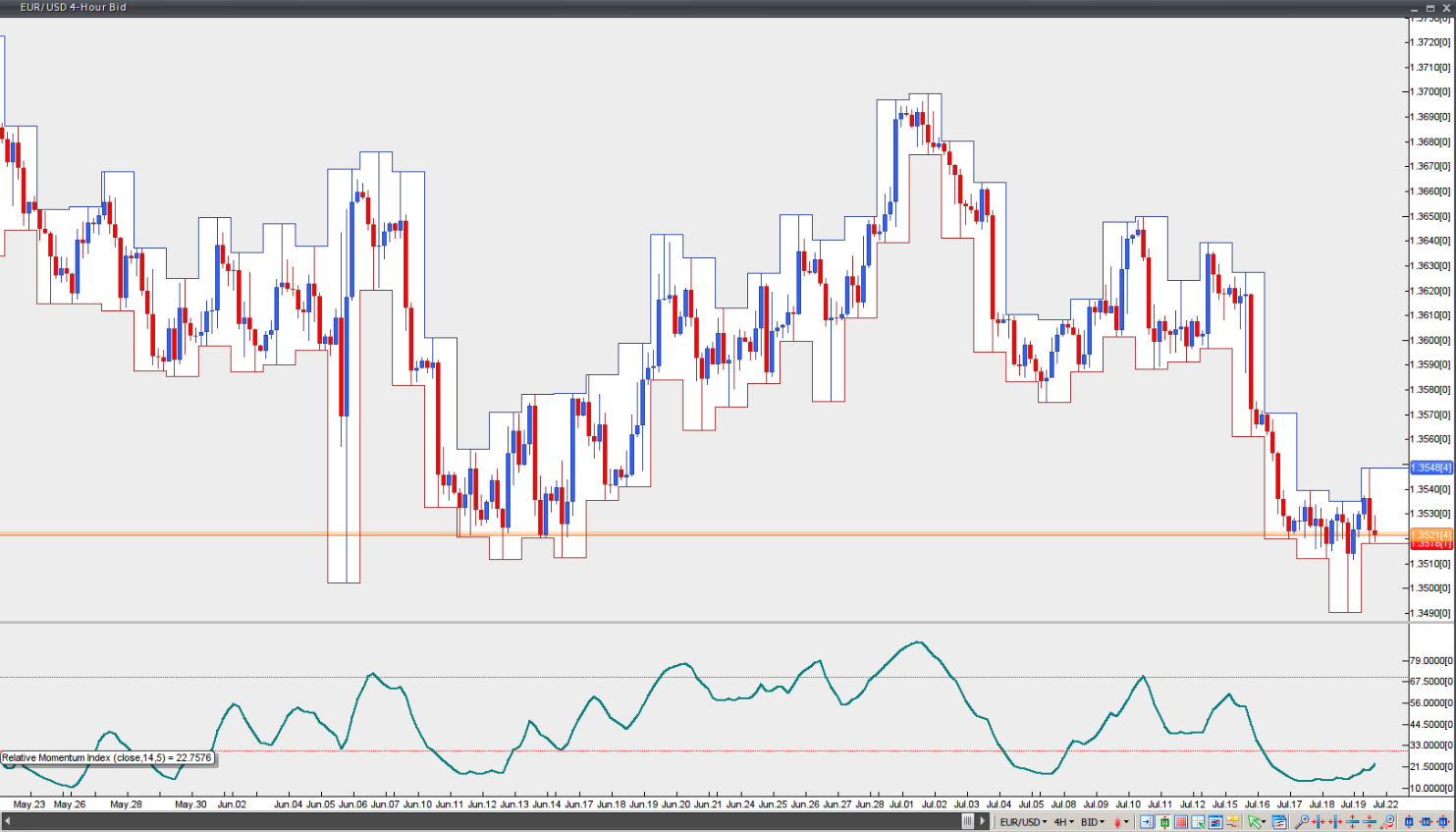1456x832 pixels.
Task: Click the horizontal bar with inward-pointing arrows
Action: 1370,822
